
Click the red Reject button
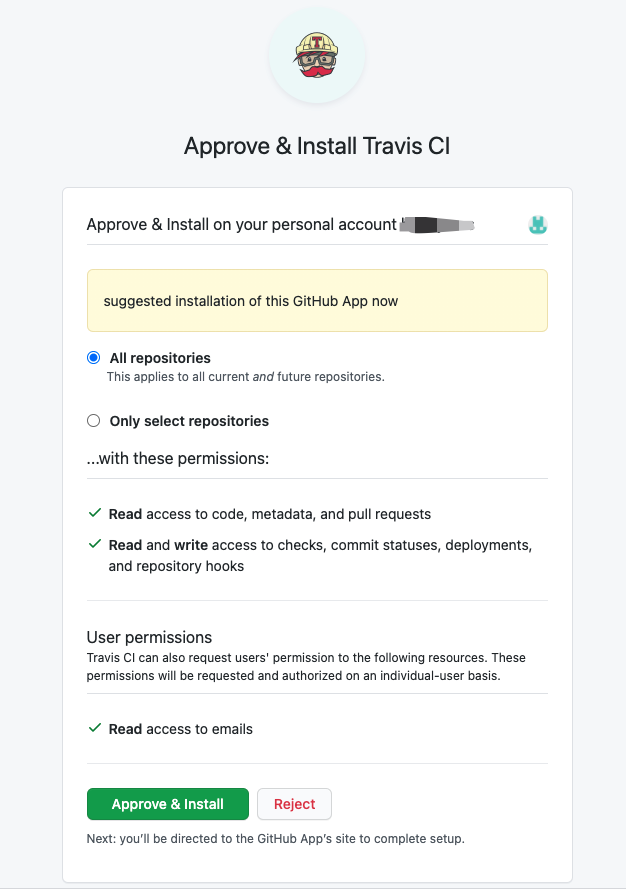(x=294, y=804)
